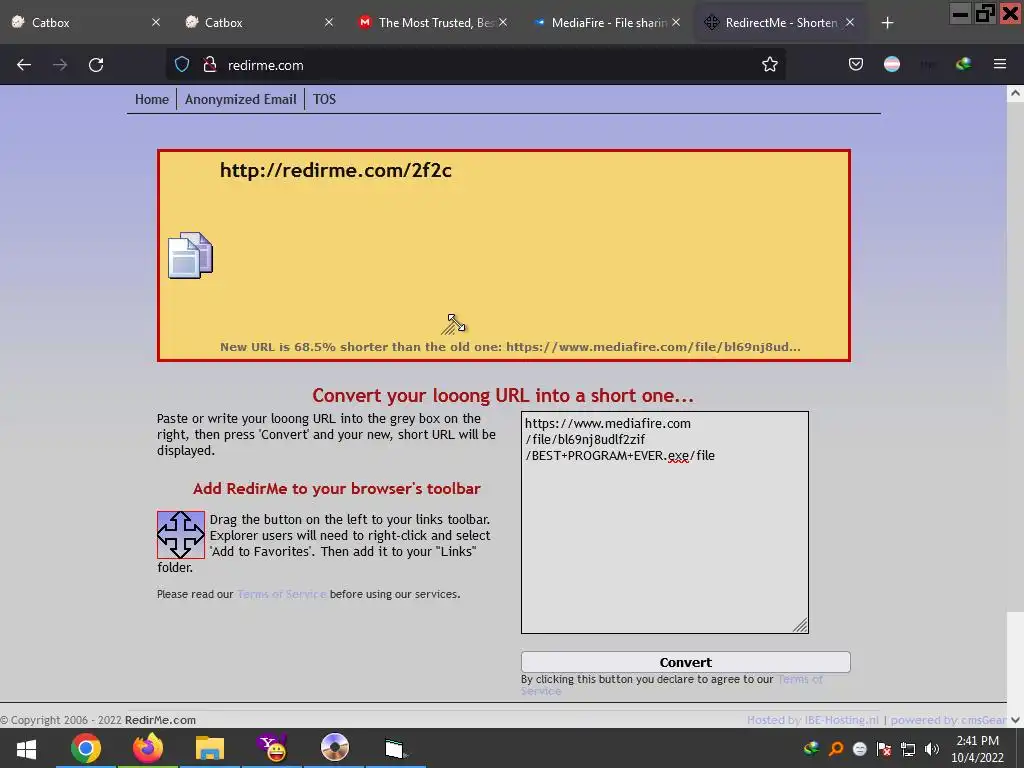The image size is (1024, 768).
Task: Open the Firefox account avatar menu
Action: point(891,64)
